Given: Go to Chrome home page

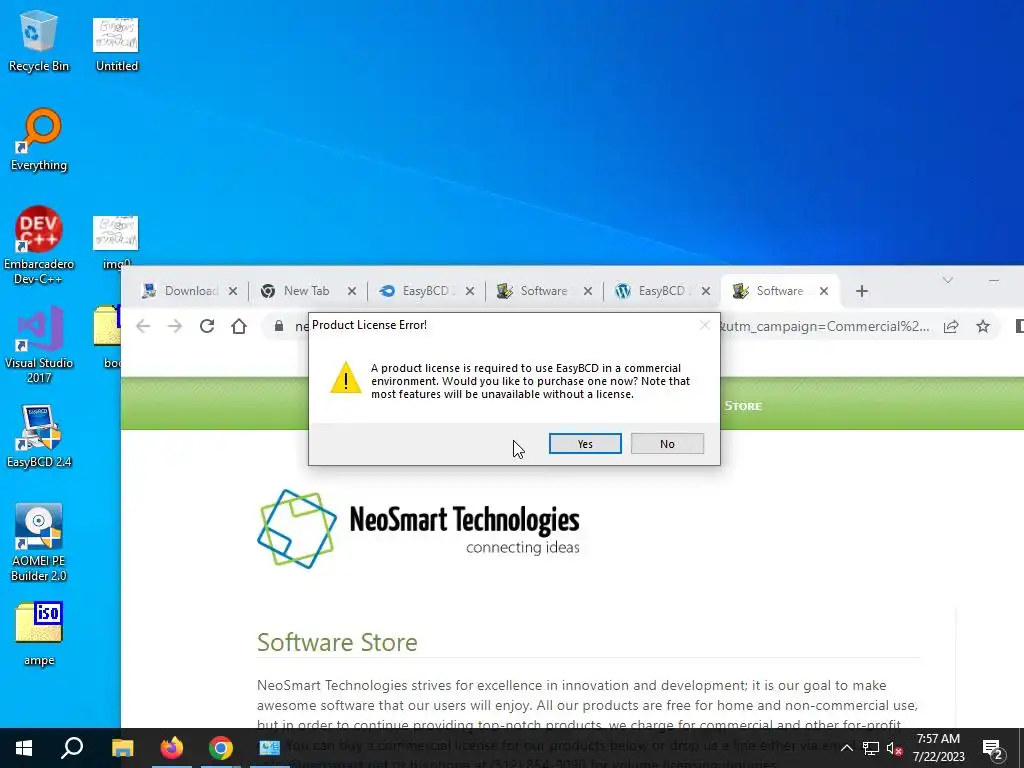Looking at the screenshot, I should pyautogui.click(x=239, y=326).
